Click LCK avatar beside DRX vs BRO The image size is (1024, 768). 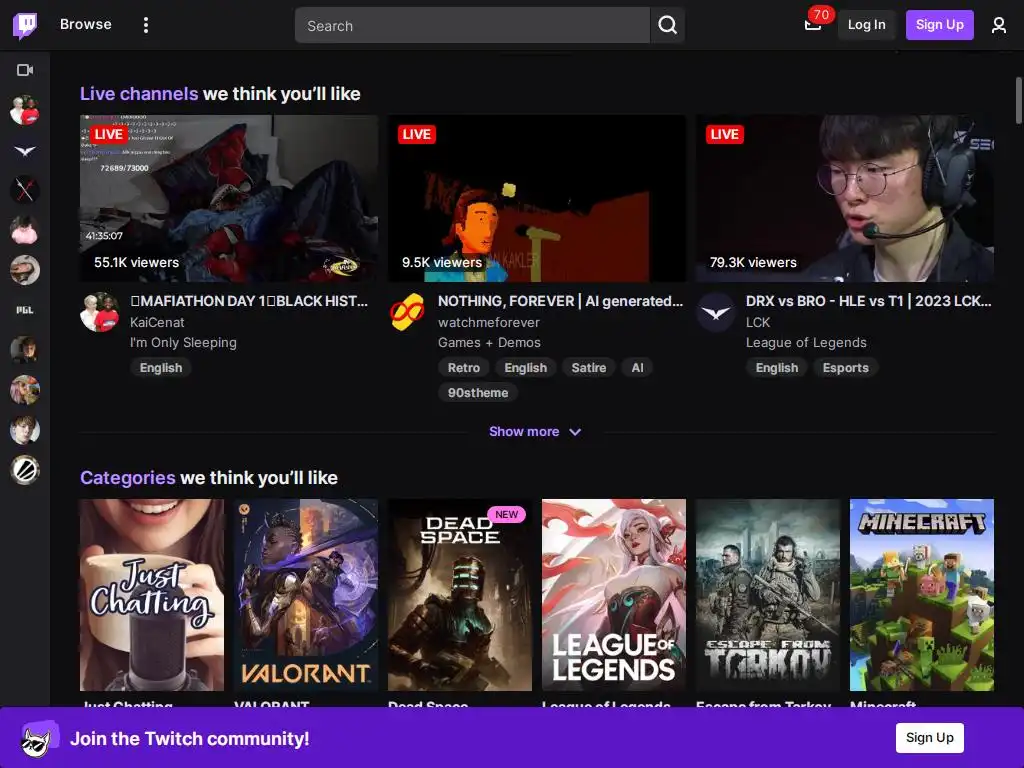(x=716, y=312)
